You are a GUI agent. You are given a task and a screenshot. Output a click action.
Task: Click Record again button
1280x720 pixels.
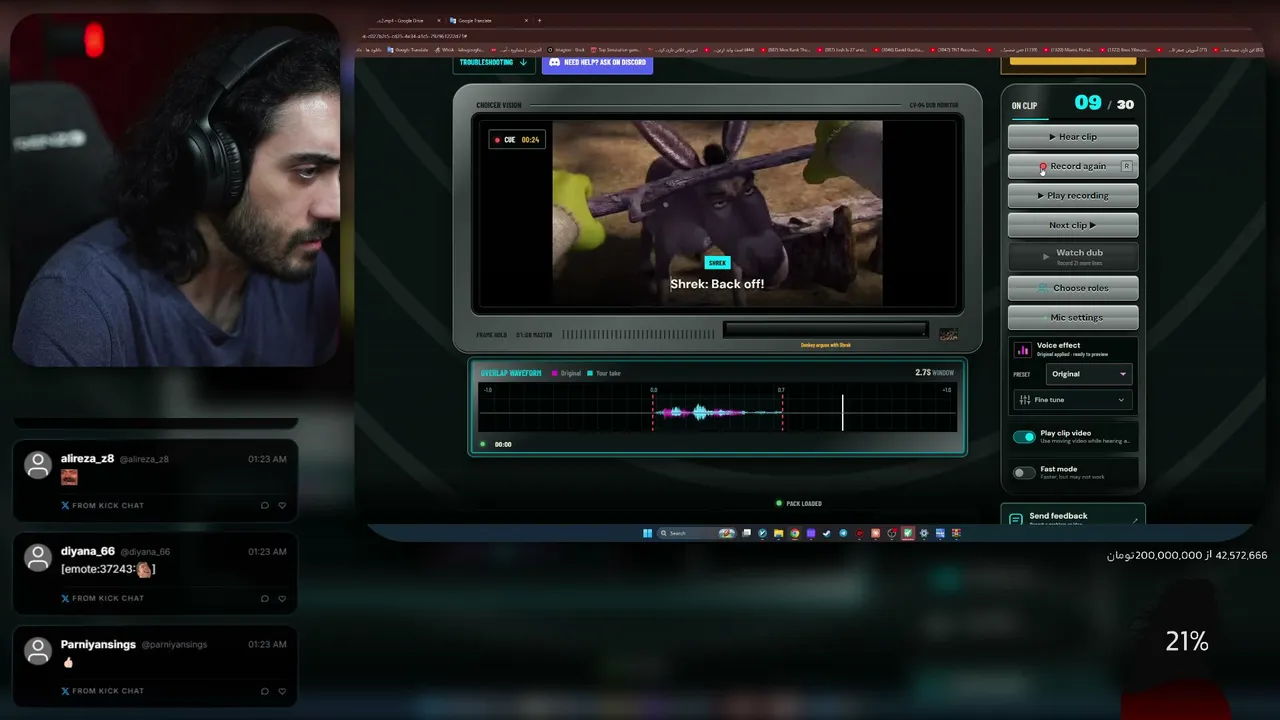point(1073,166)
